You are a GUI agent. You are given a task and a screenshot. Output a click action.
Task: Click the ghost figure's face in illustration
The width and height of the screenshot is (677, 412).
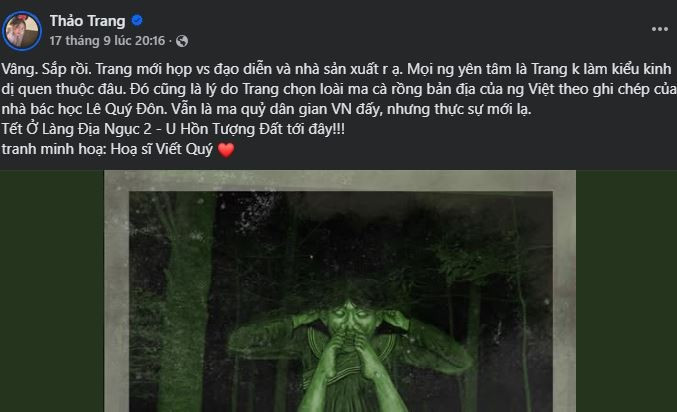click(x=351, y=318)
